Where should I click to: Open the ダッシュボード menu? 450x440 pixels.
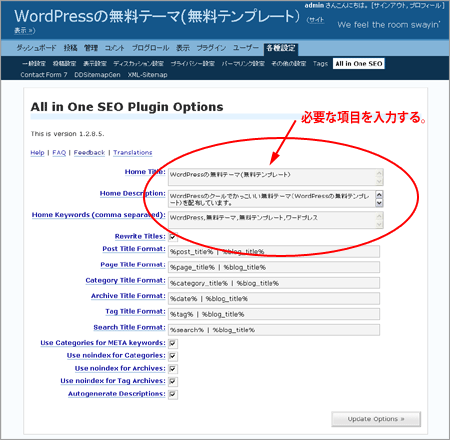(36, 48)
